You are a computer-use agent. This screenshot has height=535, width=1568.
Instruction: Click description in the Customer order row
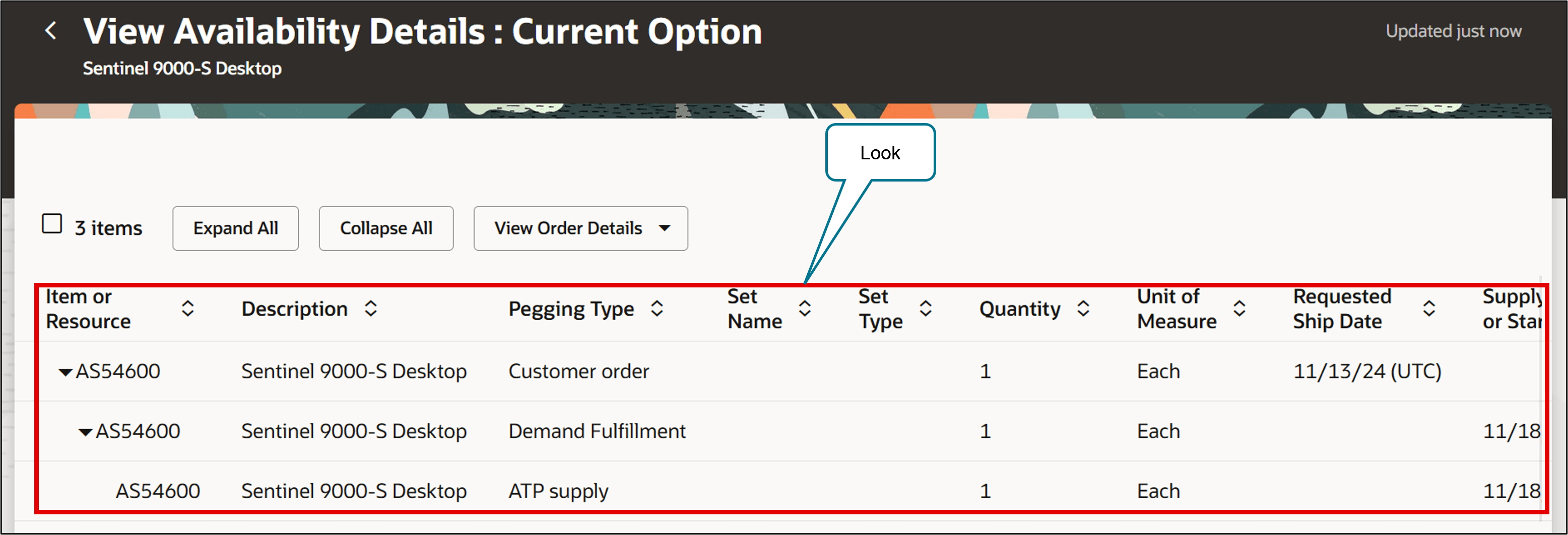[354, 371]
